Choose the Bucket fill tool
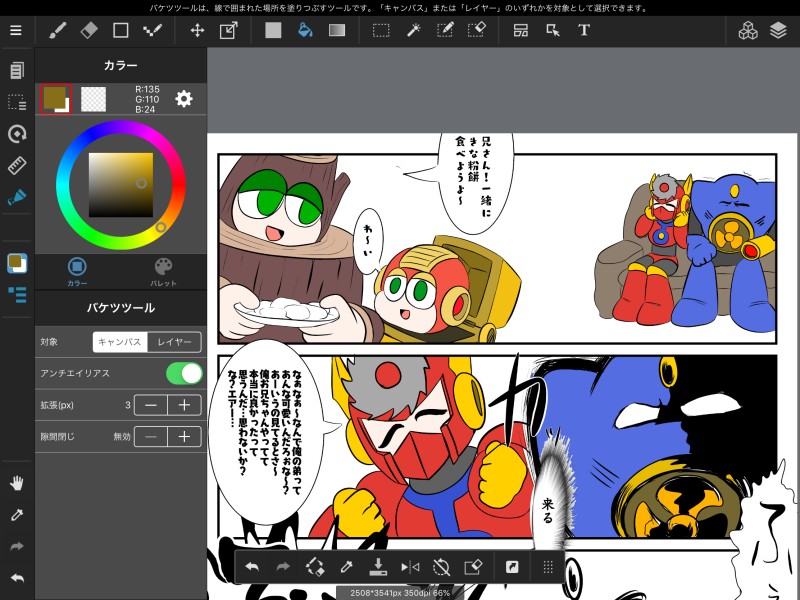The image size is (800, 600). (305, 30)
